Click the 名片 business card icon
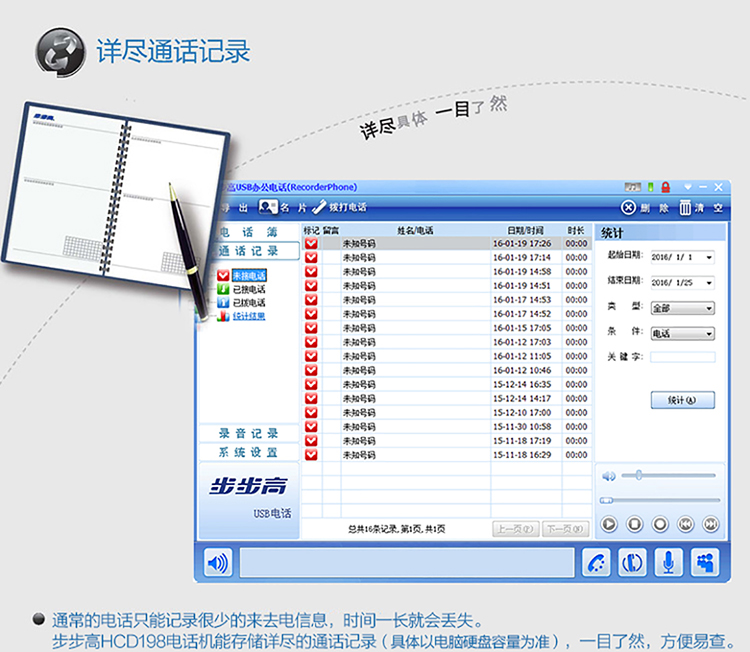Viewport: 750px width, 652px height. tap(268, 207)
